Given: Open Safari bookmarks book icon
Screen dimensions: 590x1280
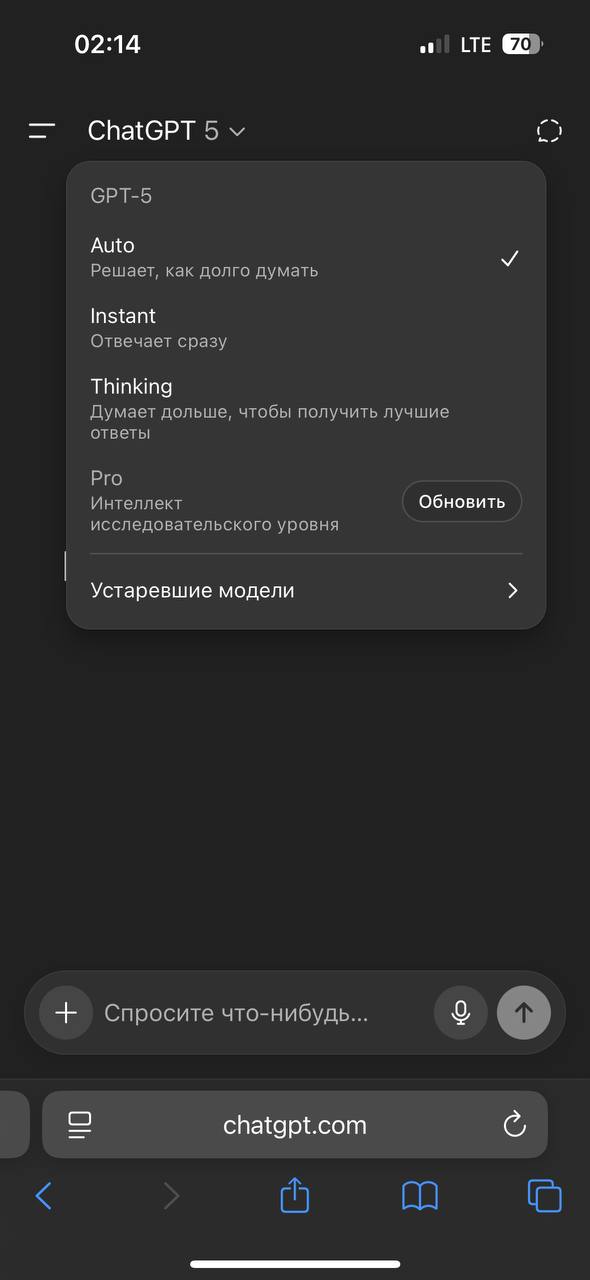Looking at the screenshot, I should tap(420, 1196).
